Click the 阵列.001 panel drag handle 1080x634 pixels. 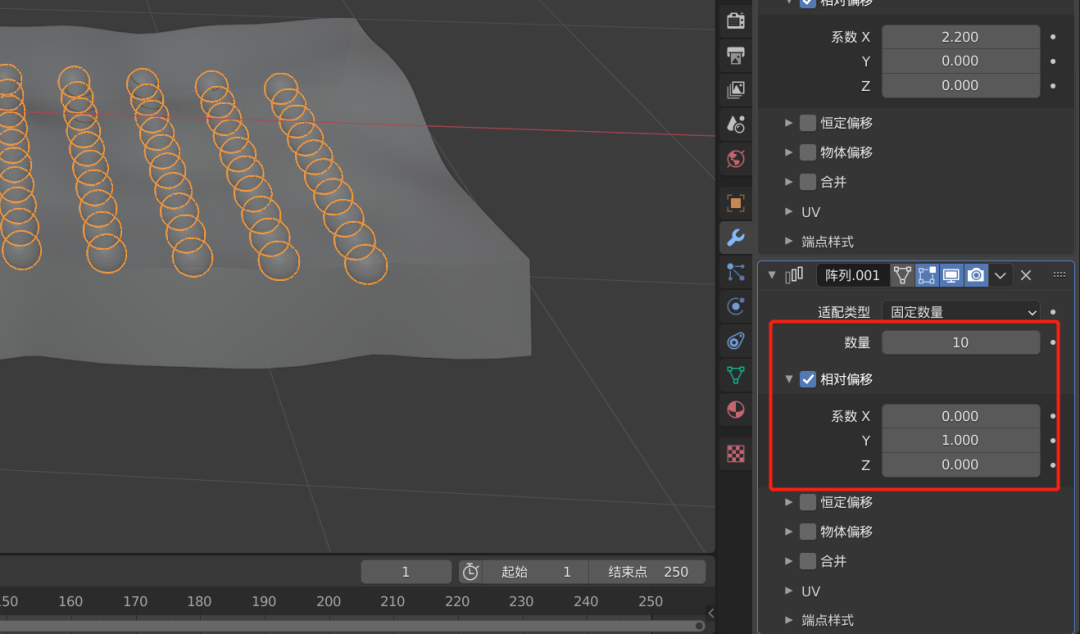[x=1059, y=275]
